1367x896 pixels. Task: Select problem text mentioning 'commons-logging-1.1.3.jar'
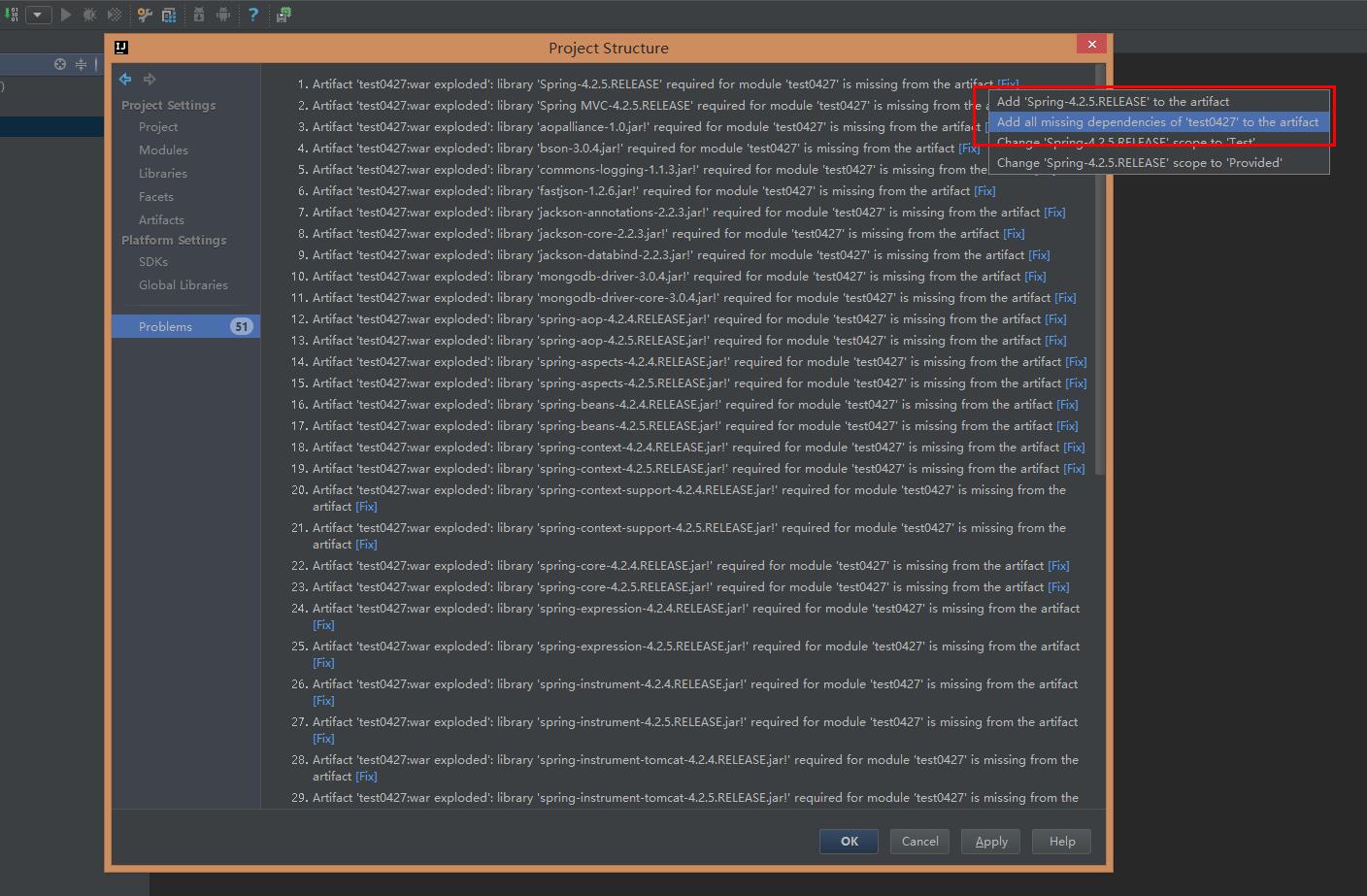650,170
